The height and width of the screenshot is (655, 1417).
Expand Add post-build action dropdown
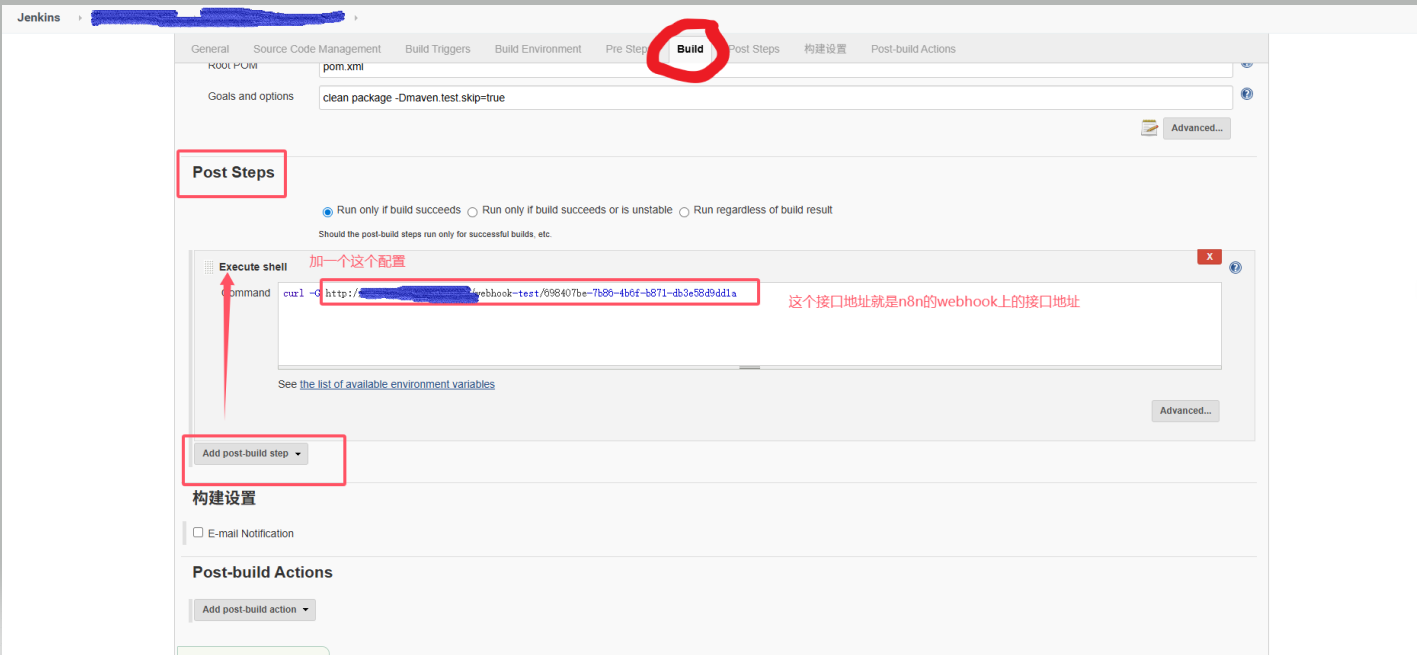tap(255, 610)
